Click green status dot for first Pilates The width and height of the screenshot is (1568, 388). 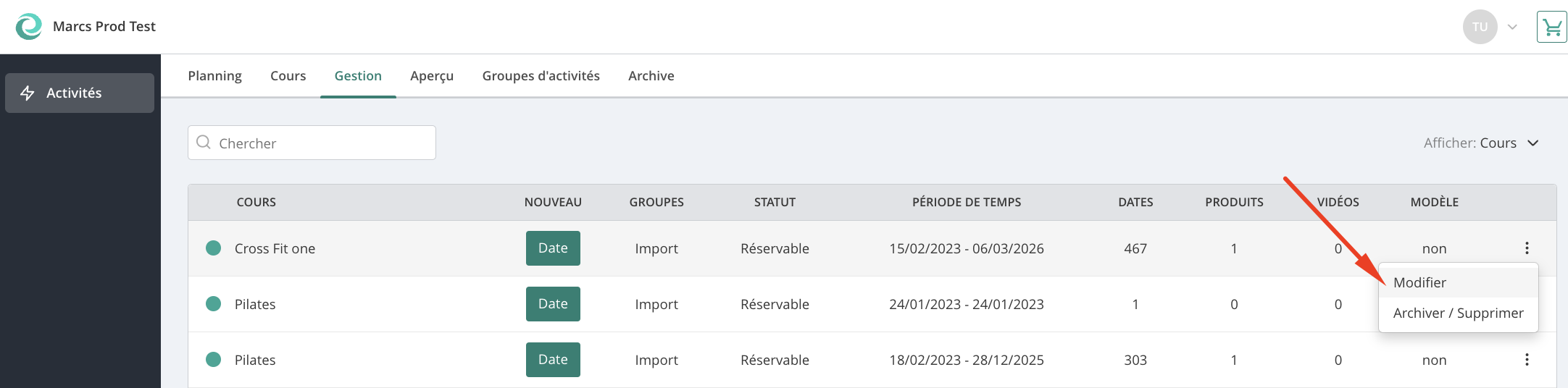pyautogui.click(x=213, y=304)
